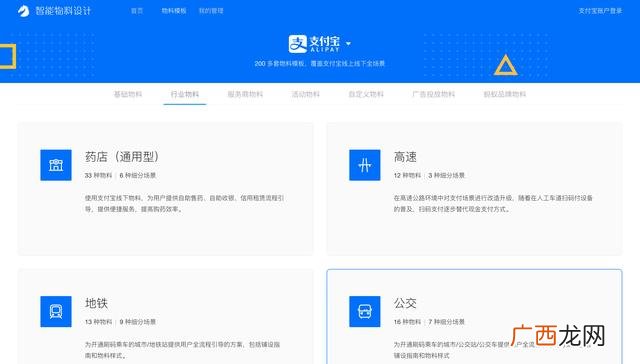Open the 高速 highway card icon
640x364 pixels.
click(x=364, y=165)
